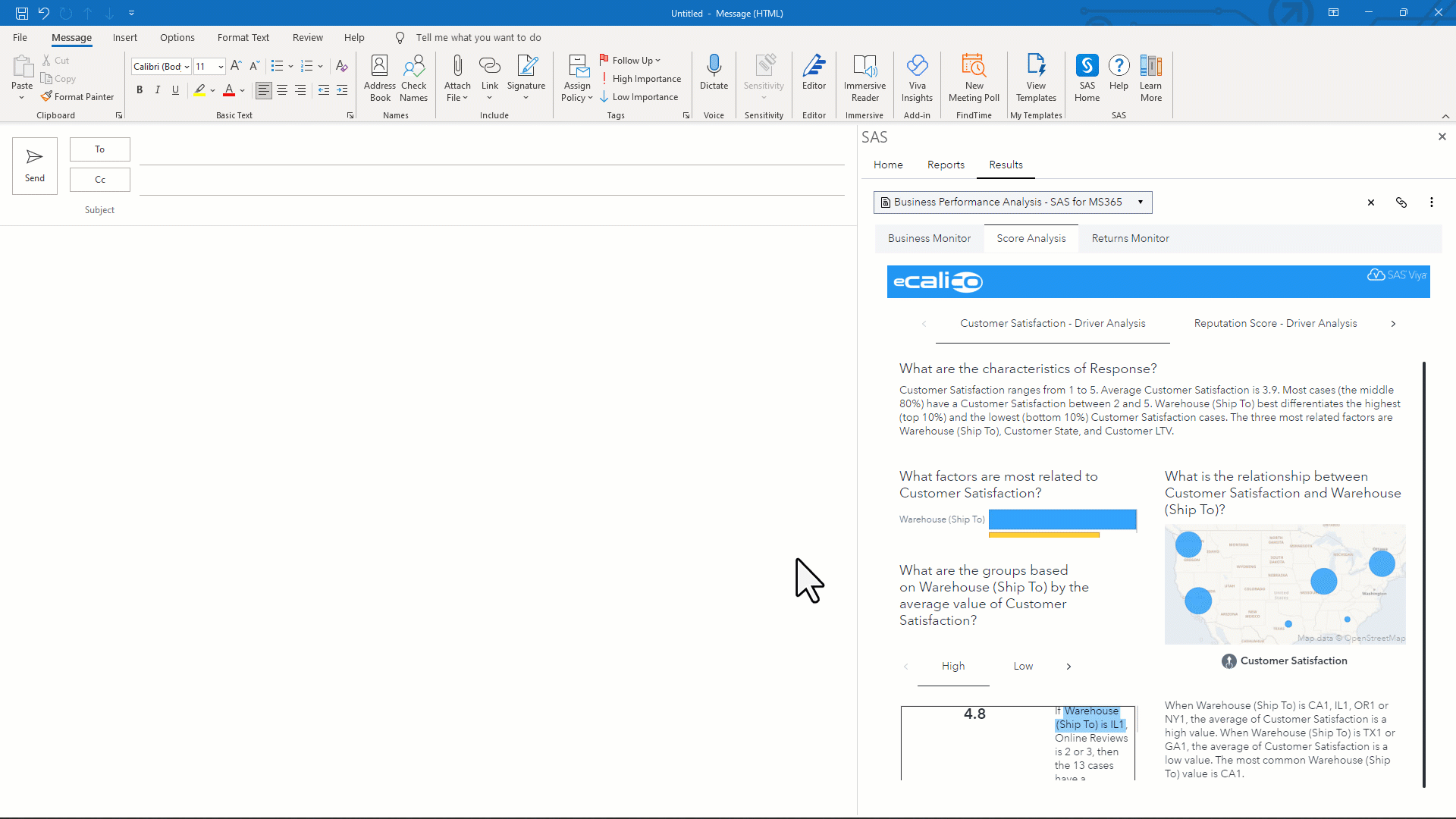Toggle Bold formatting
Viewport: 1456px width, 819px height.
pyautogui.click(x=140, y=90)
